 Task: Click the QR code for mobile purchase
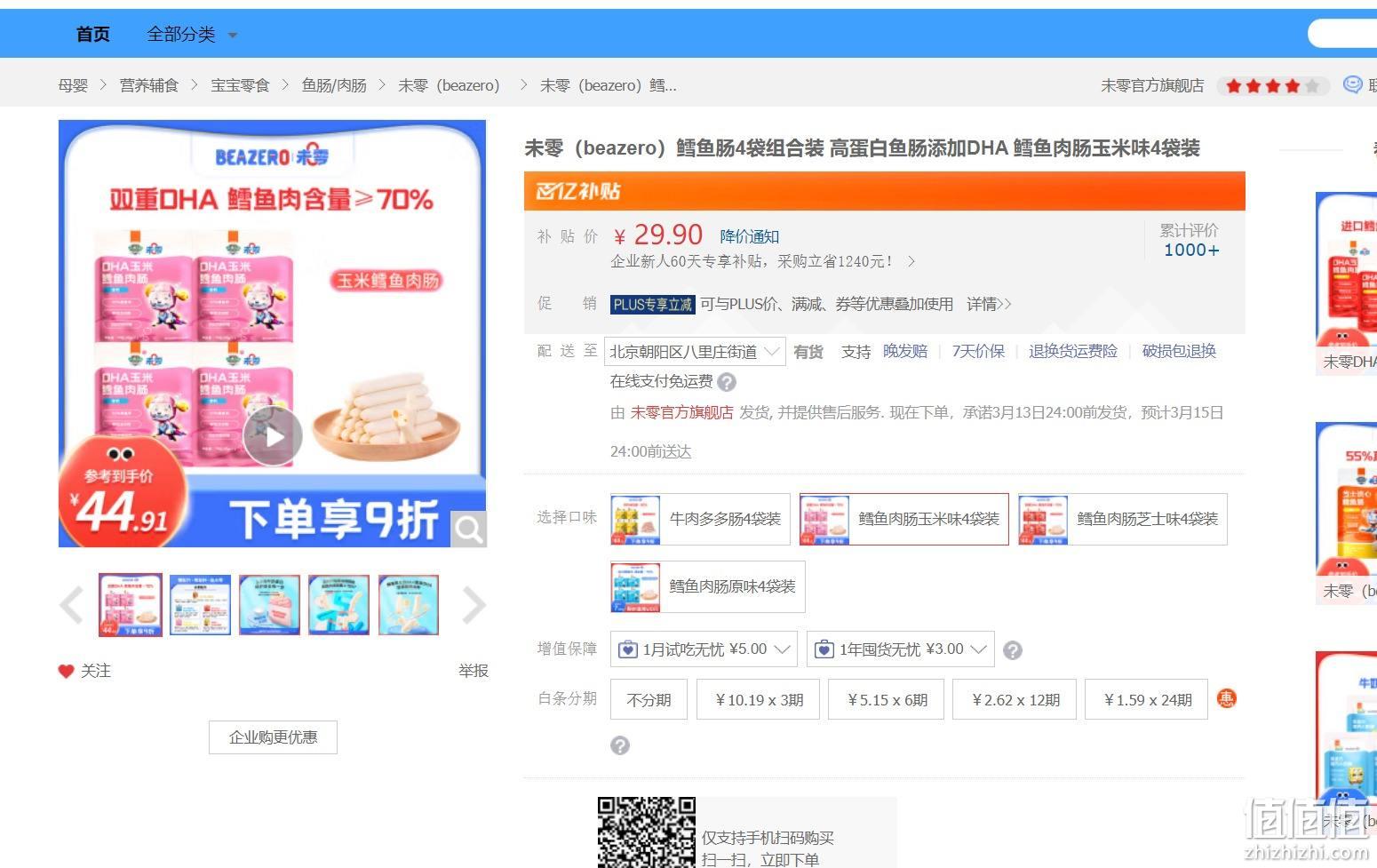(646, 832)
